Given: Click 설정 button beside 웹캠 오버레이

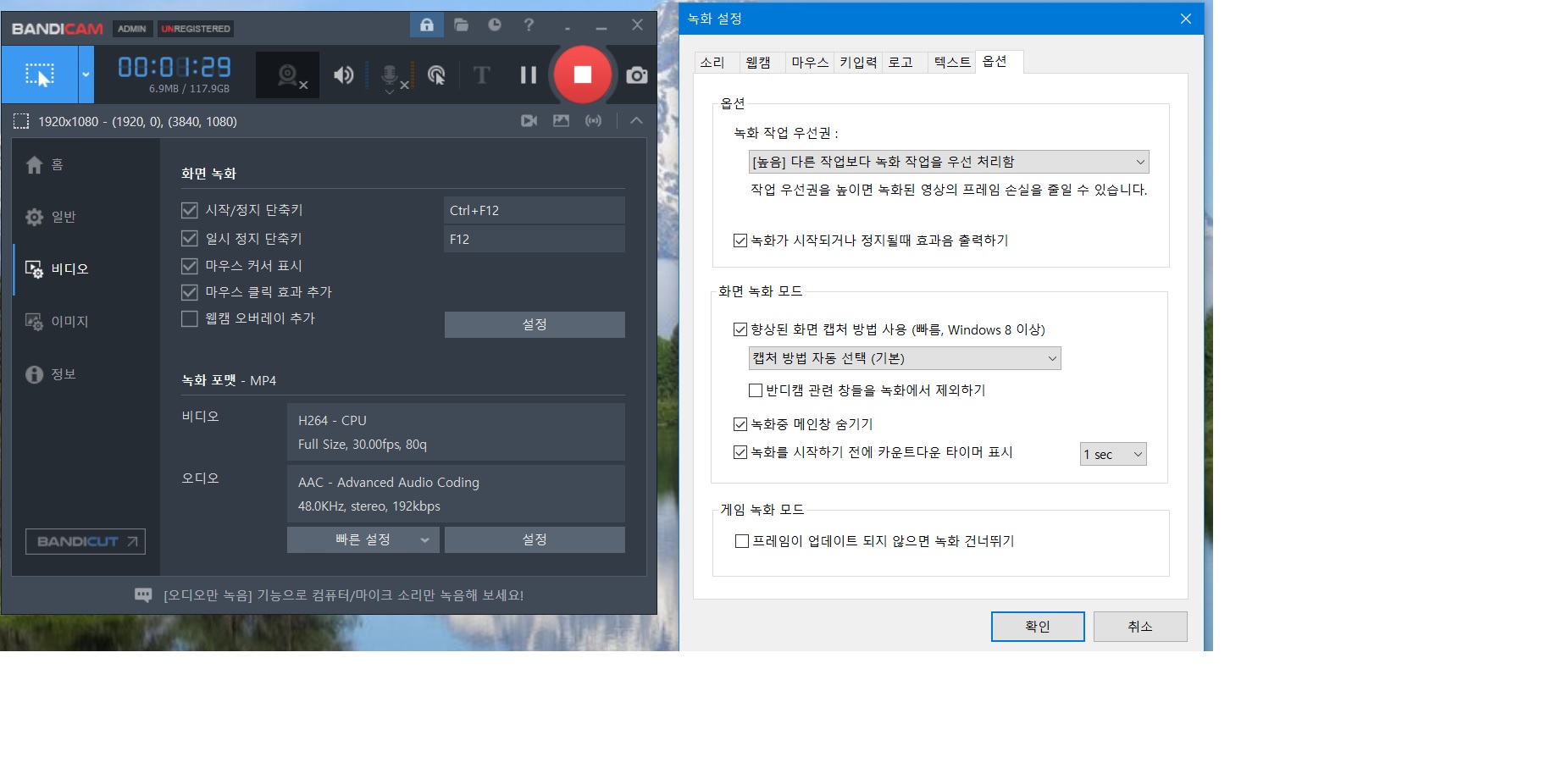Looking at the screenshot, I should (x=535, y=324).
